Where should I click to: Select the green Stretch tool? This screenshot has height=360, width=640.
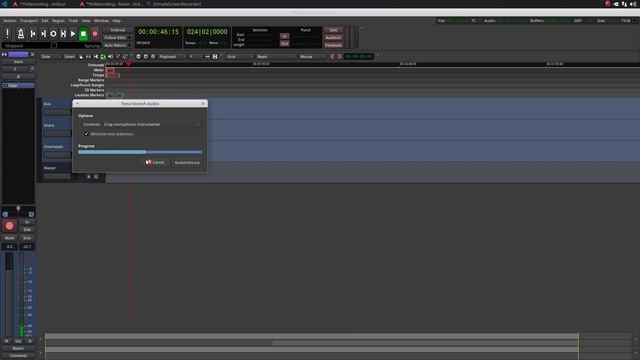click(103, 57)
